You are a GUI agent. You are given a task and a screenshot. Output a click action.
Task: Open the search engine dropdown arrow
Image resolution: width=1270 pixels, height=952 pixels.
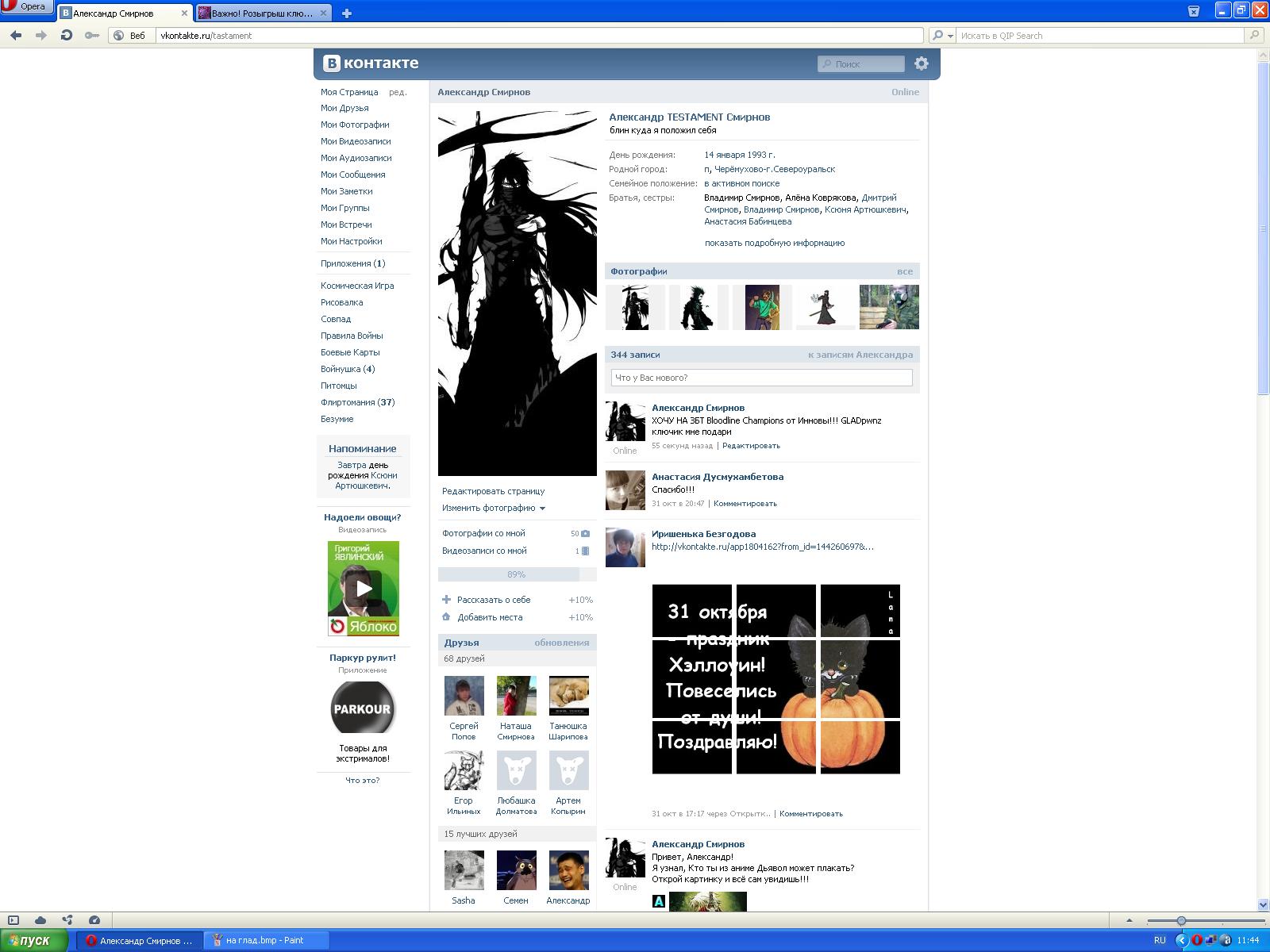[949, 36]
